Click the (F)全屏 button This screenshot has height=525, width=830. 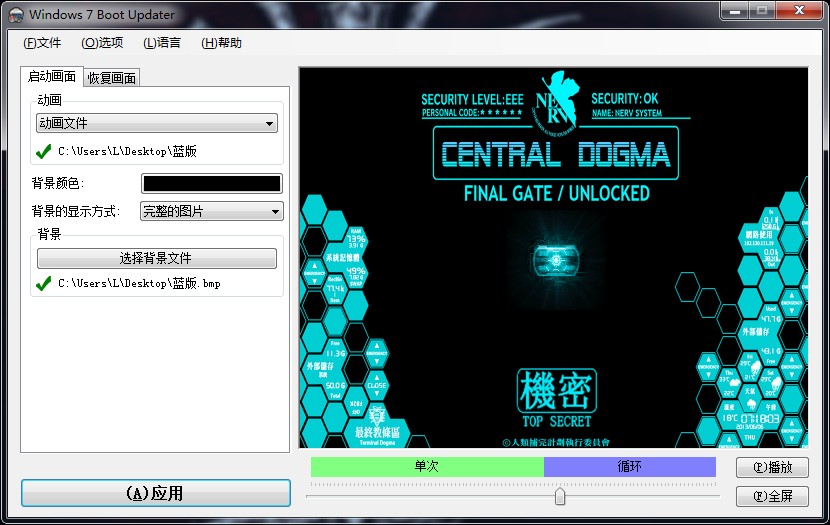coord(772,496)
